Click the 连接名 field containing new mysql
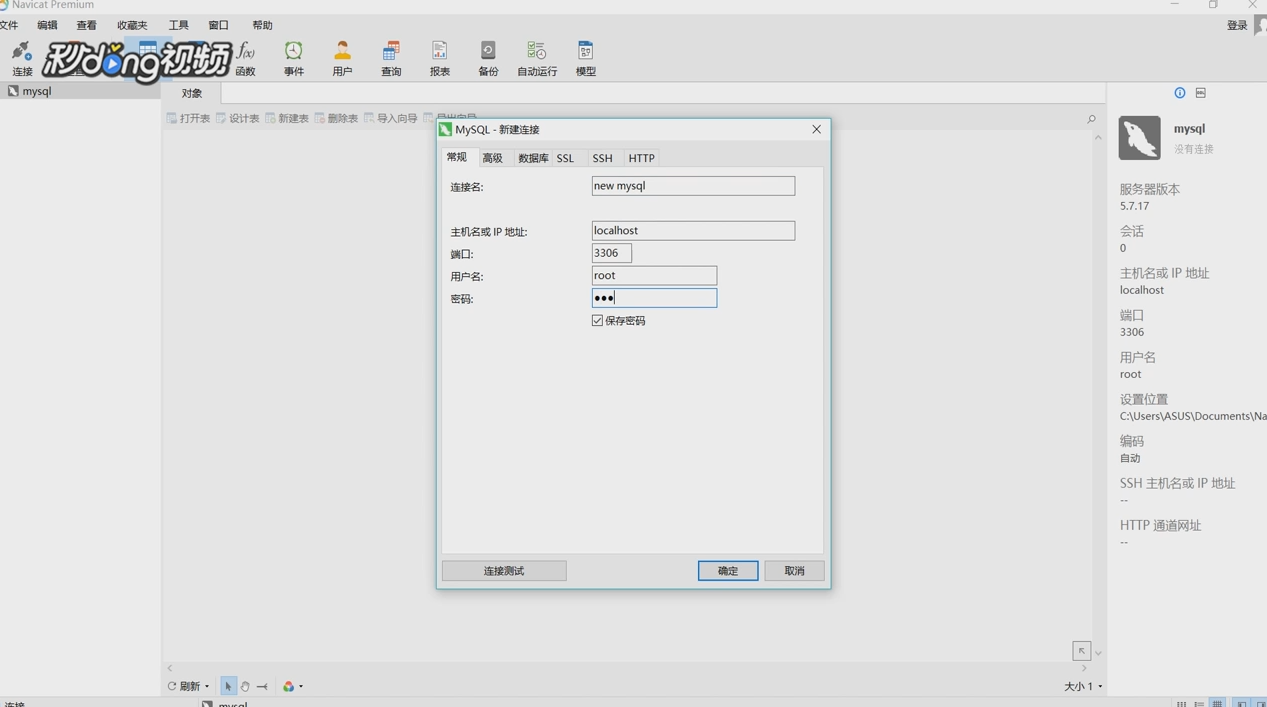The image size is (1267, 707). click(693, 186)
